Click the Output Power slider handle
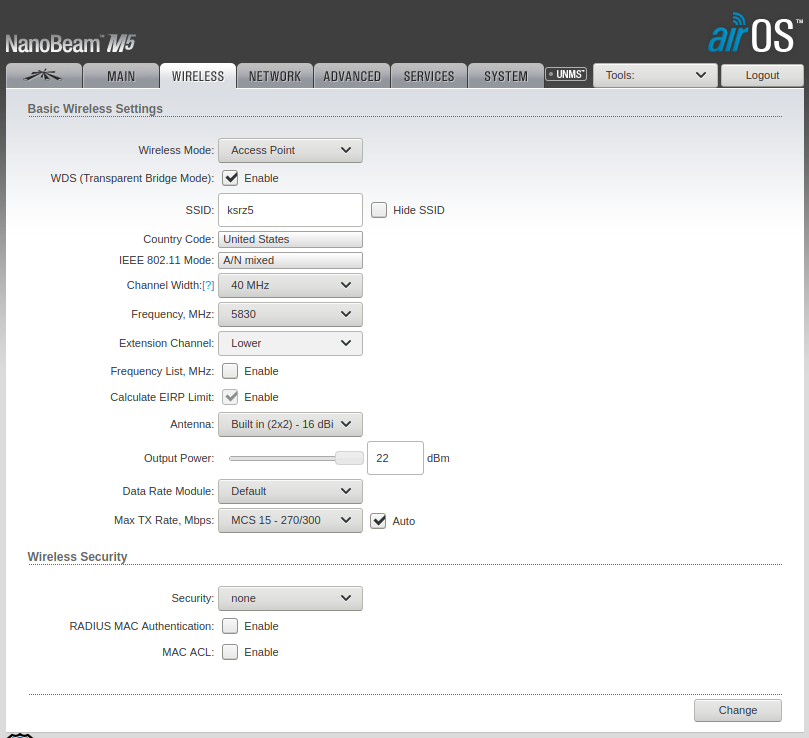 click(349, 458)
